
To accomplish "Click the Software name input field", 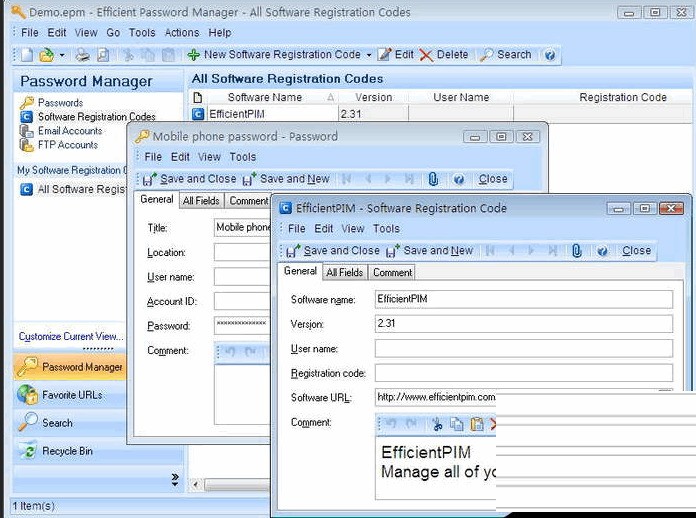I will pos(524,299).
